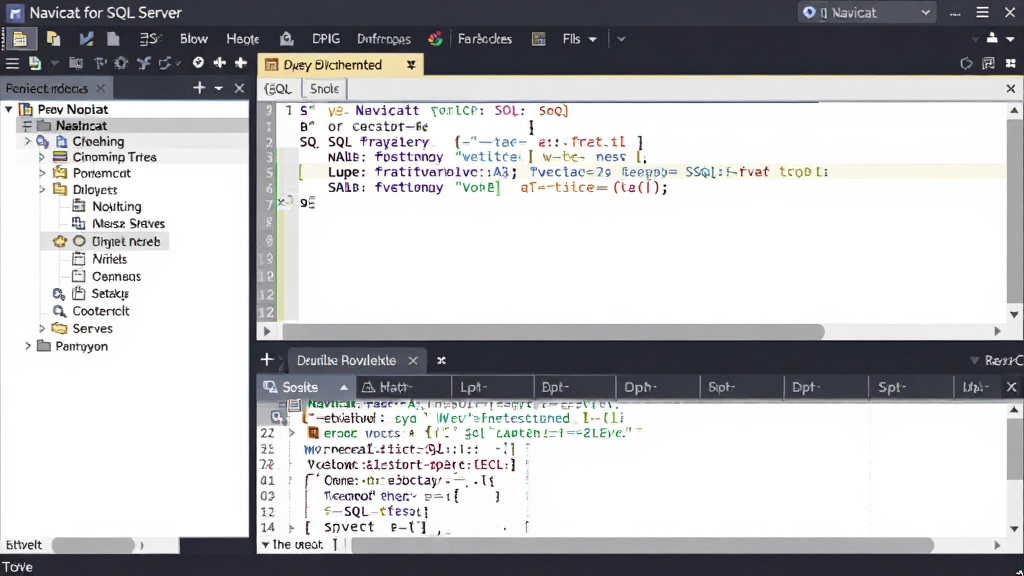The image size is (1024, 576).
Task: Click the grid layout icon at far right toolbar
Action: point(1011,63)
